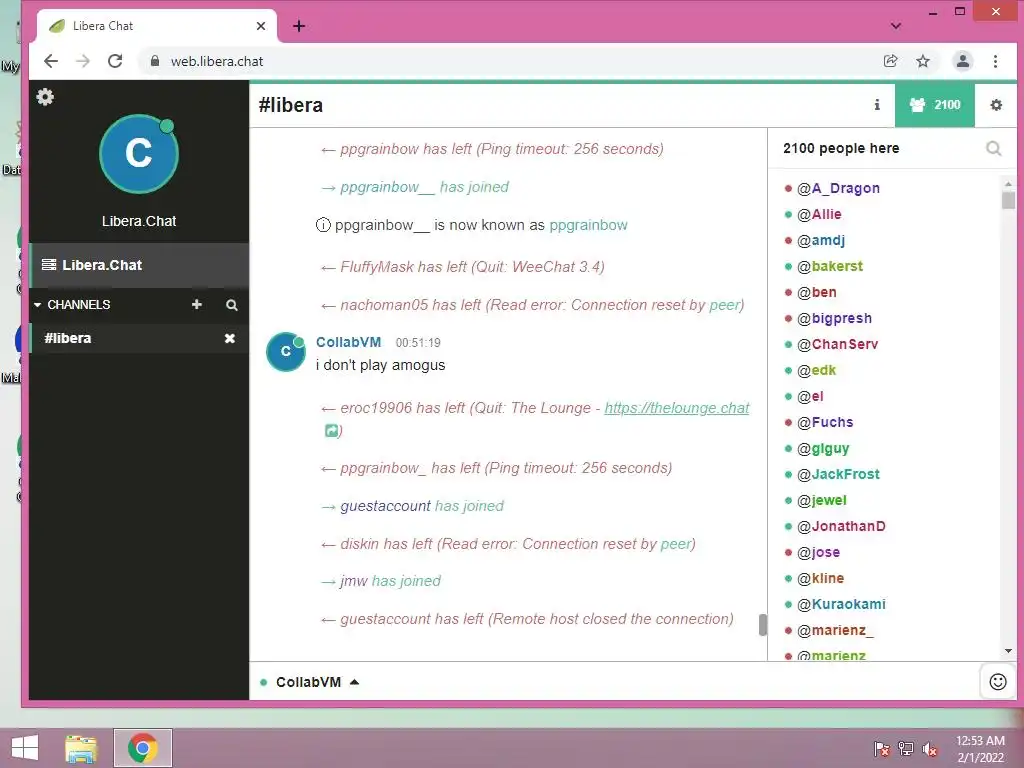Open the Windows Start button
This screenshot has height=768, width=1024.
pos(25,748)
